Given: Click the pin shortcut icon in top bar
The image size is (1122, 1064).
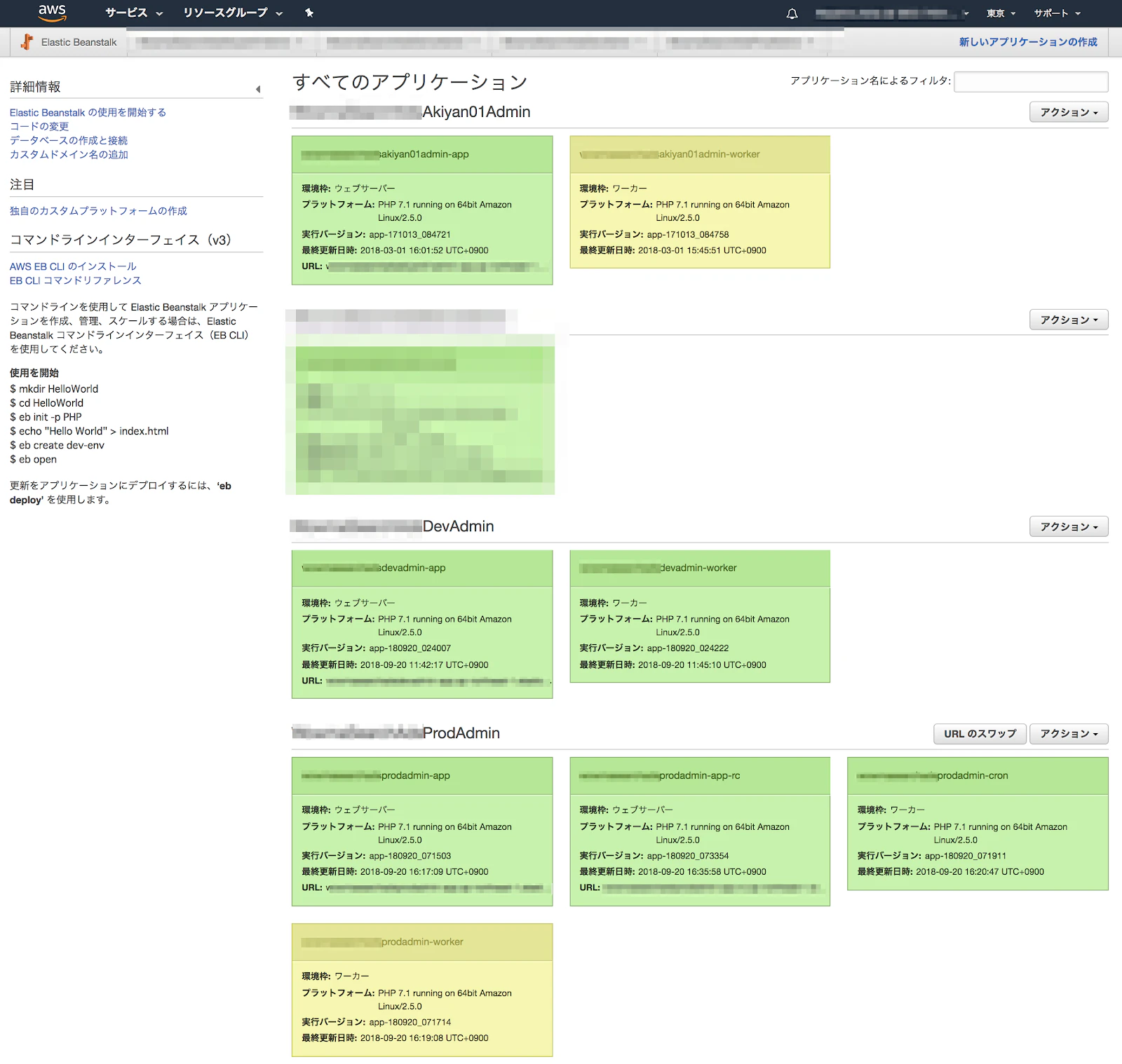Looking at the screenshot, I should 309,13.
